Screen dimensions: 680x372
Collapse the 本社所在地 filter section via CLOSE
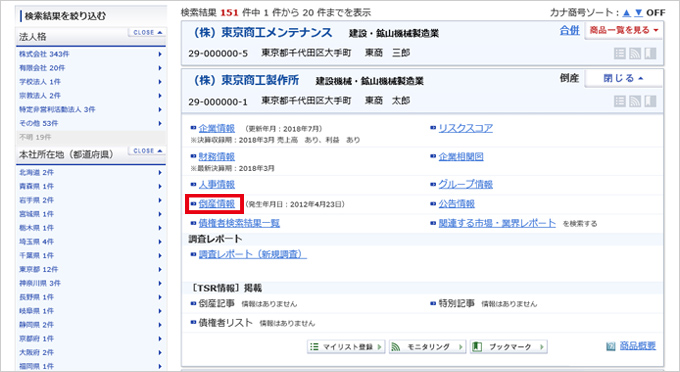(x=147, y=150)
